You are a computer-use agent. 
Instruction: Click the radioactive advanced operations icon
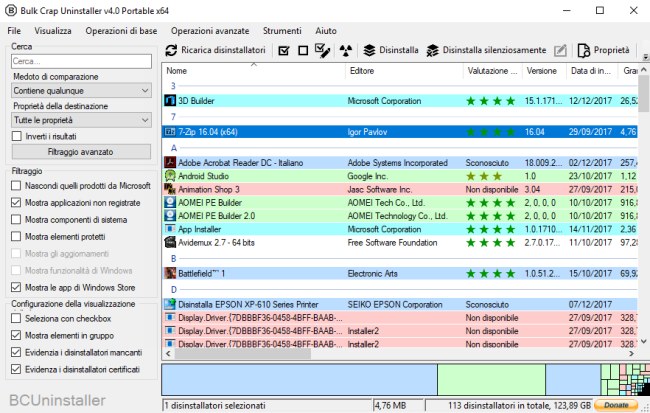pyautogui.click(x=345, y=51)
